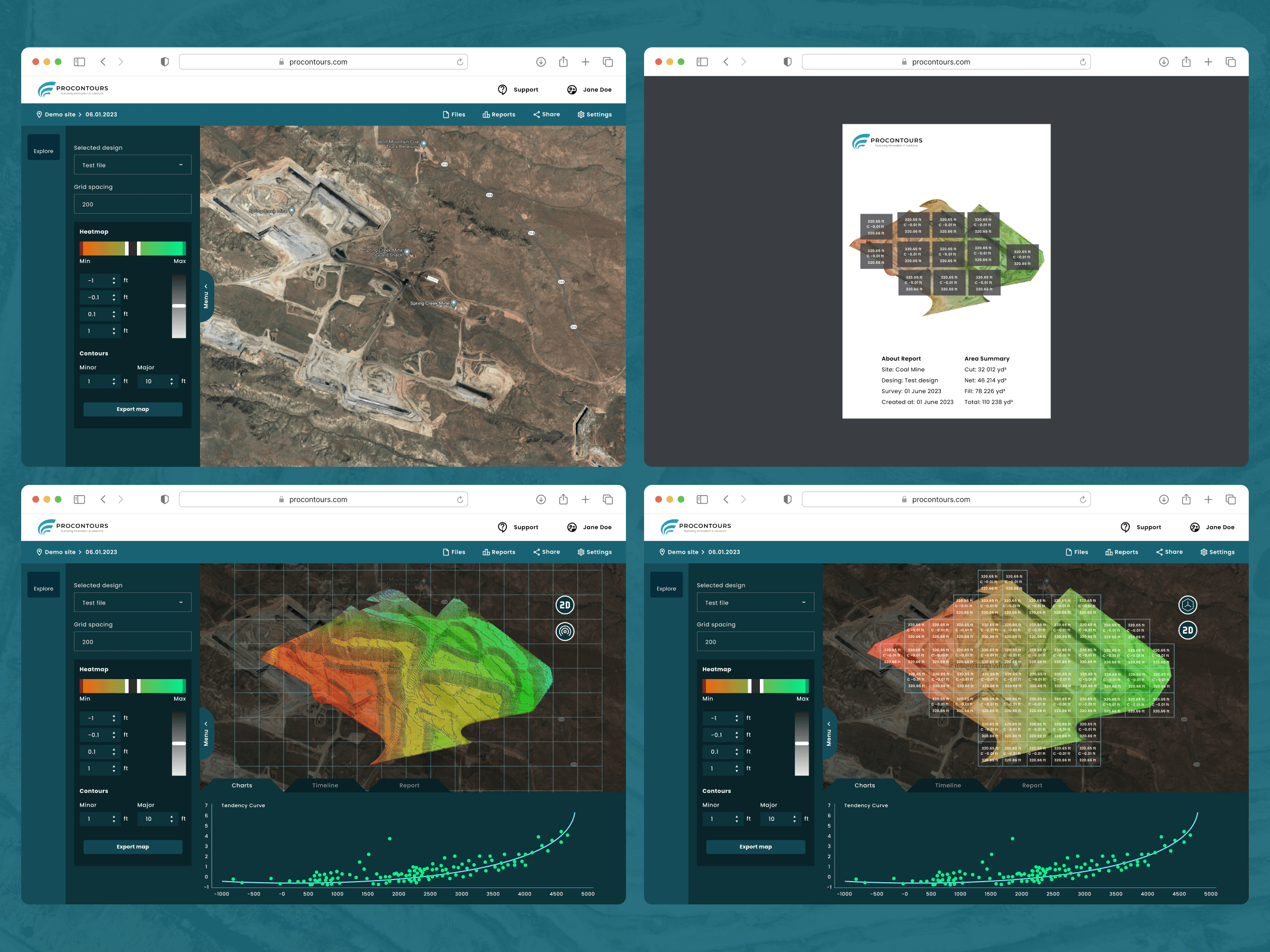Open Reports in the top-left window
This screenshot has height=952, width=1270.
(x=499, y=114)
